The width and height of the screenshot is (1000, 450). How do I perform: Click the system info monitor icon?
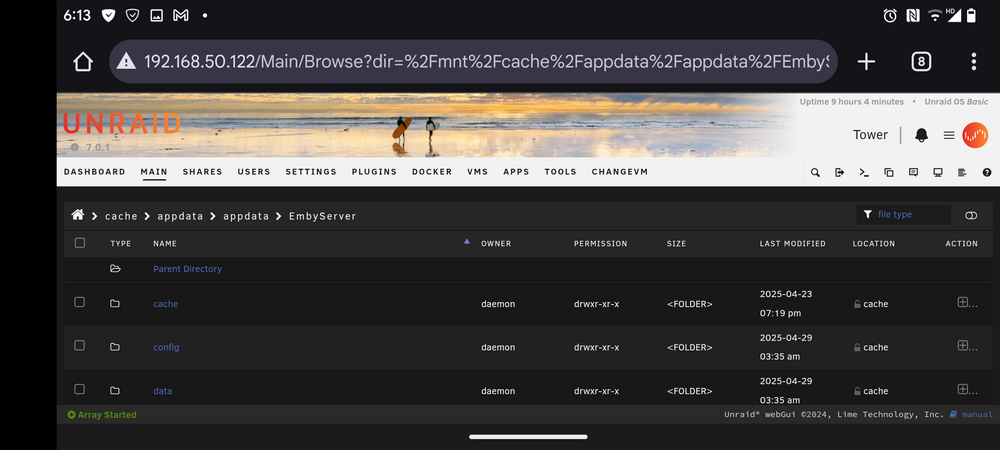point(938,172)
